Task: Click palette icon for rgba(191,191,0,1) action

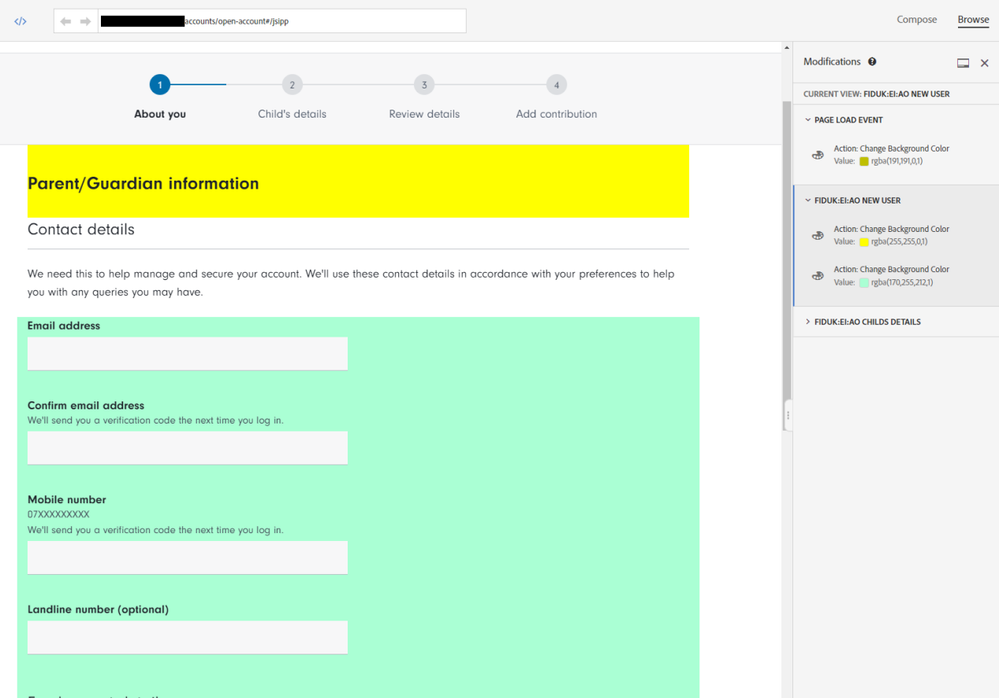Action: [818, 155]
